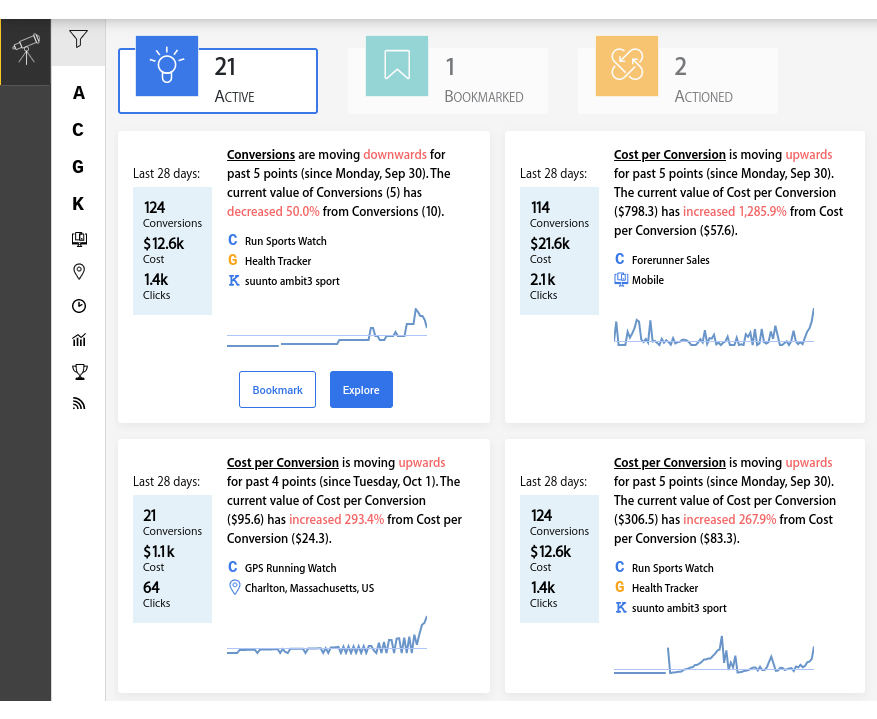The height and width of the screenshot is (719, 877).
Task: Select suunto ambit3 sport keyword in Conversions card
Action: [292, 281]
